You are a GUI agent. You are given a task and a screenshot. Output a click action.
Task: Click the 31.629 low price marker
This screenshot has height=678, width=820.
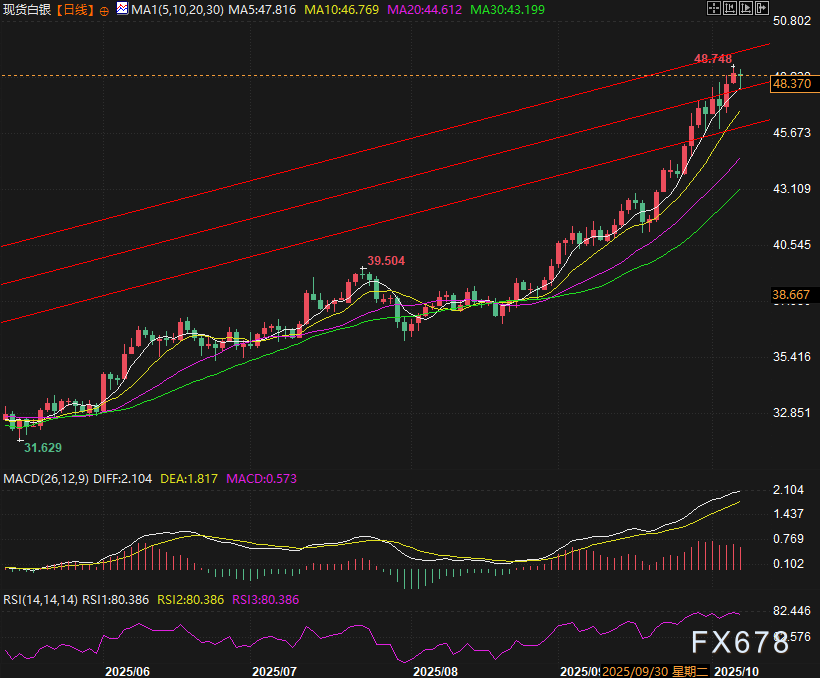[44, 447]
